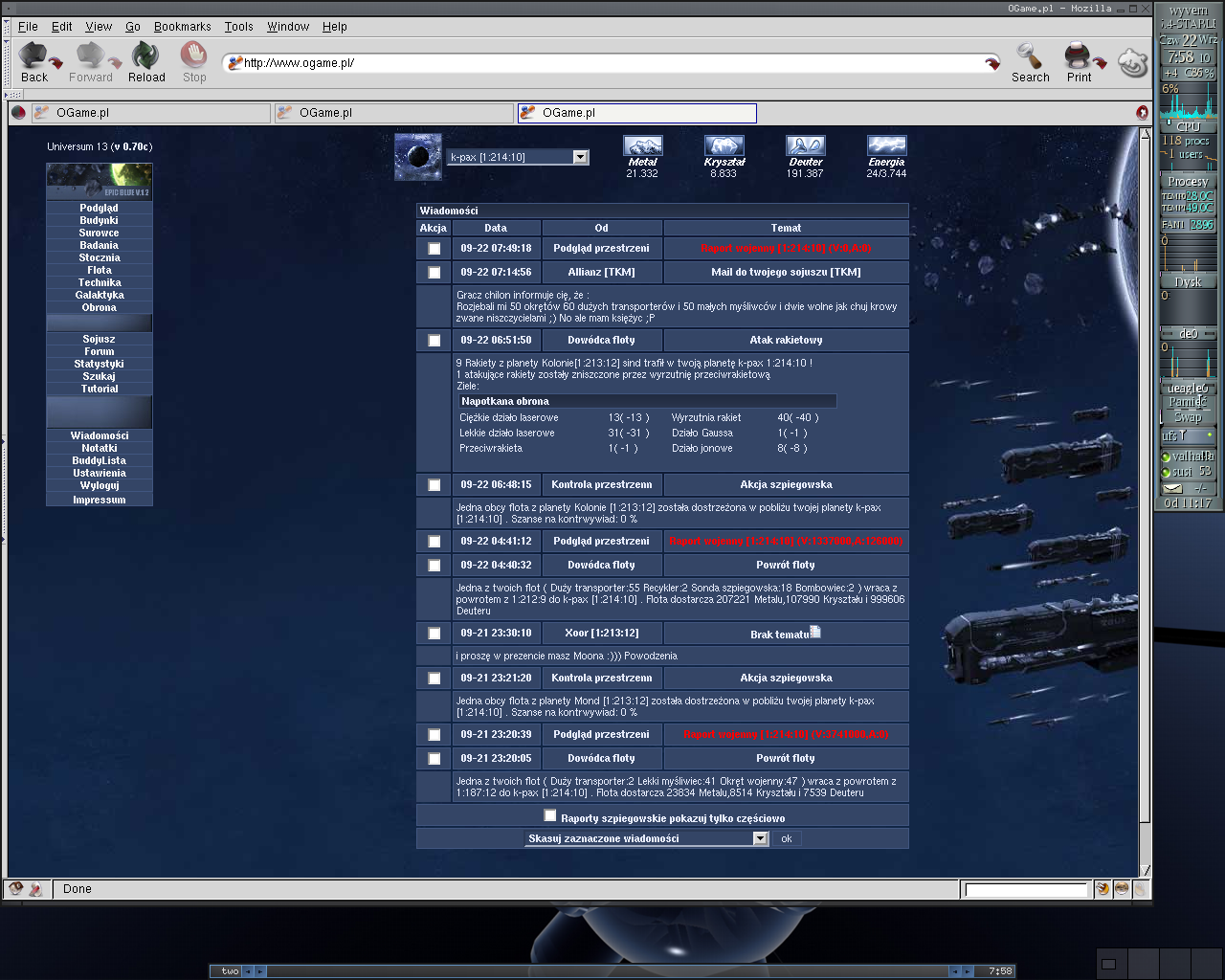
Task: Open Galaktyka in the sidebar
Action: 100,296
